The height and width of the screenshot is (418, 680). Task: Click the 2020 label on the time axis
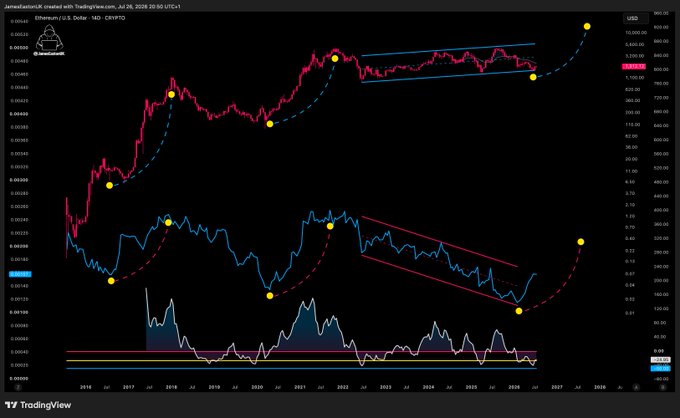pos(257,387)
